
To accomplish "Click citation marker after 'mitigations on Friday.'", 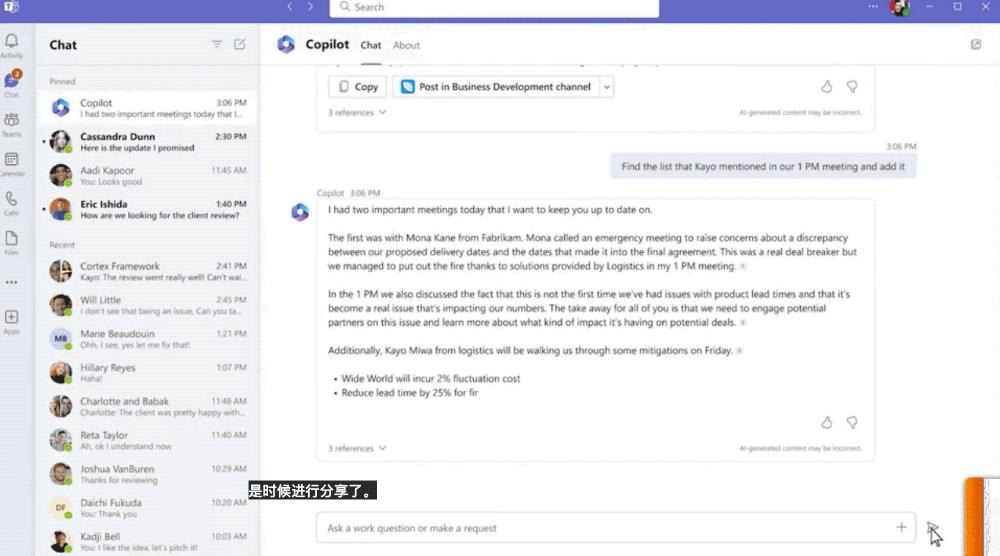I will pos(739,351).
